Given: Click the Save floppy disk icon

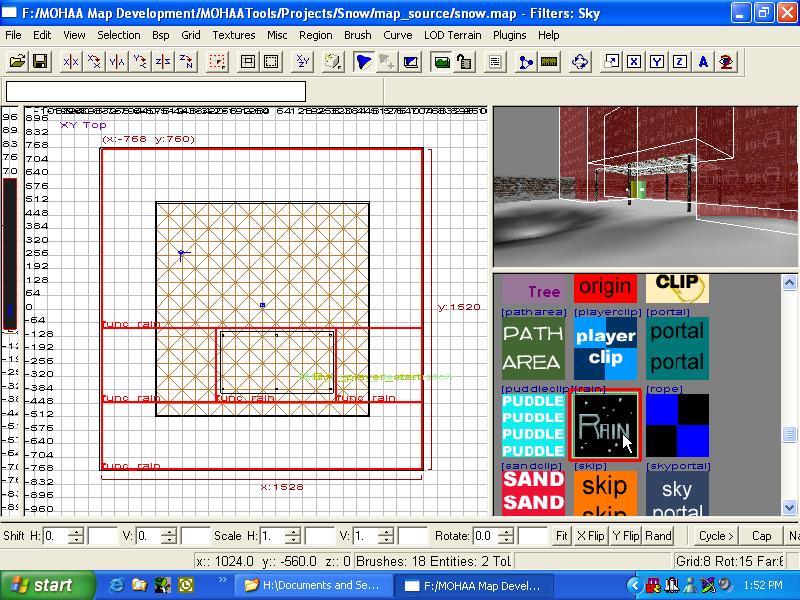Looking at the screenshot, I should [x=40, y=62].
